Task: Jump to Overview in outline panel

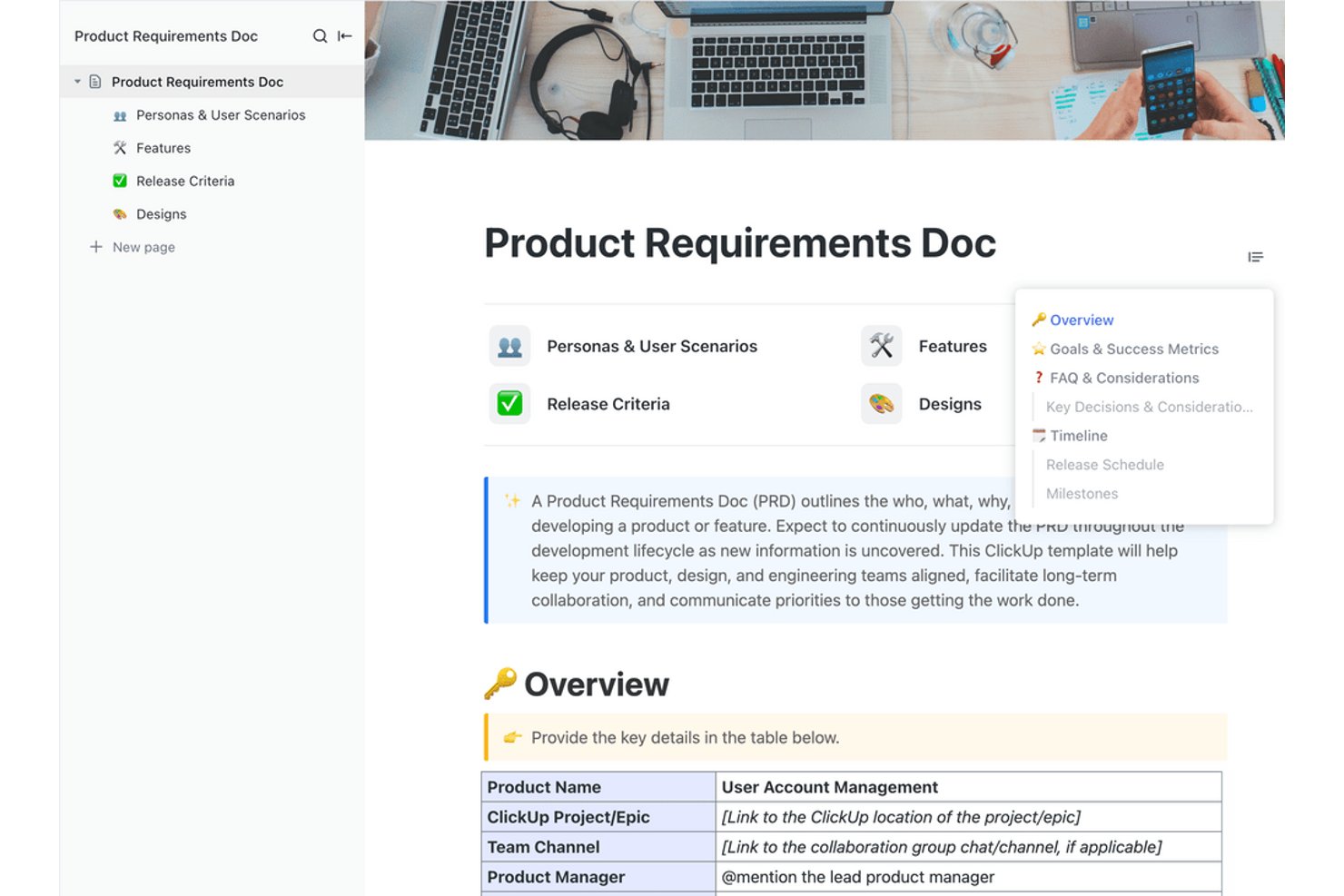Action: (1082, 320)
